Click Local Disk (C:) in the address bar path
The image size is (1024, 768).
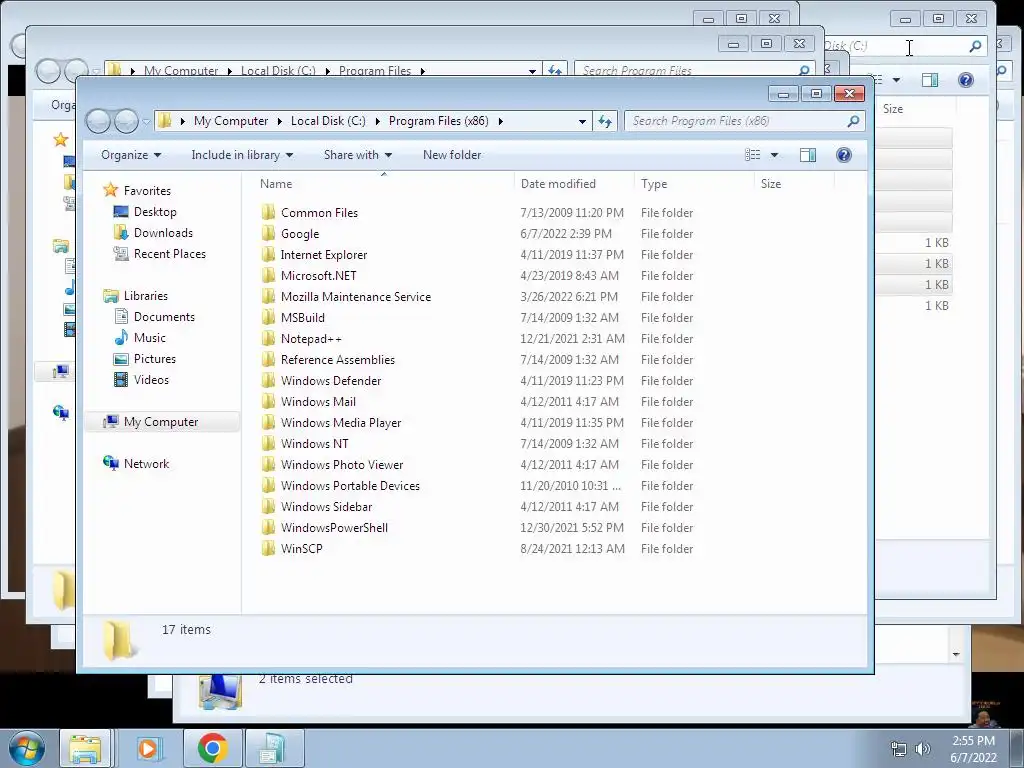pos(328,121)
